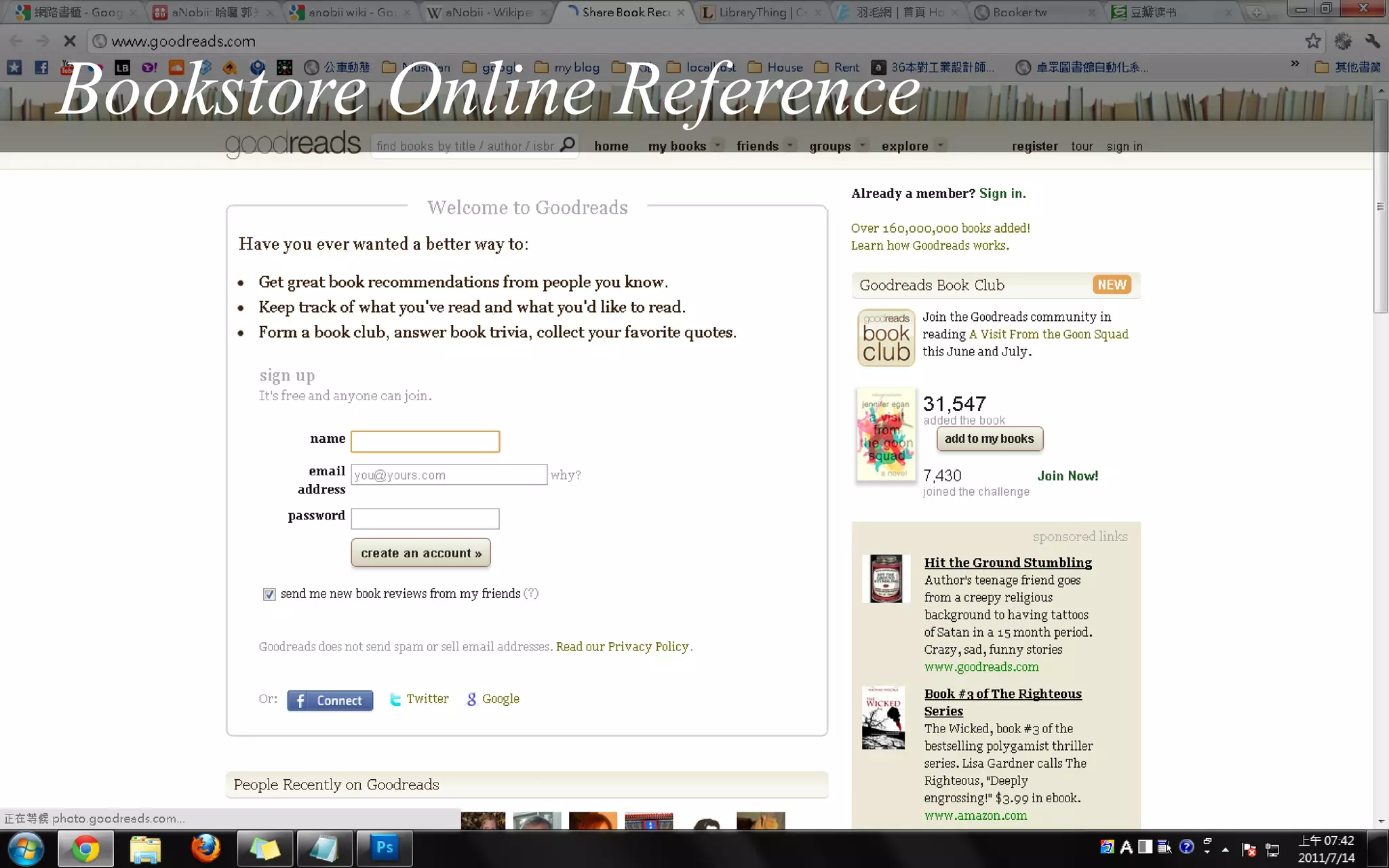Open Windows Explorer from the taskbar
This screenshot has height=868, width=1389.
click(x=145, y=849)
